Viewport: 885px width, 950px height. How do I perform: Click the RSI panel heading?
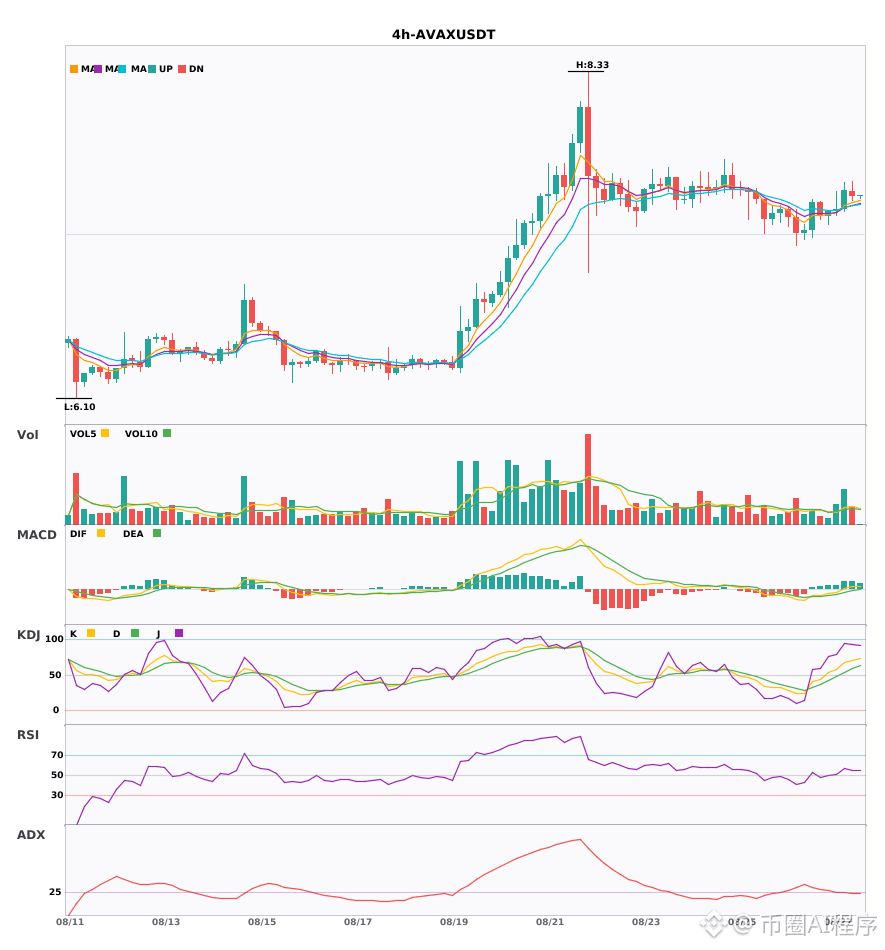click(28, 735)
